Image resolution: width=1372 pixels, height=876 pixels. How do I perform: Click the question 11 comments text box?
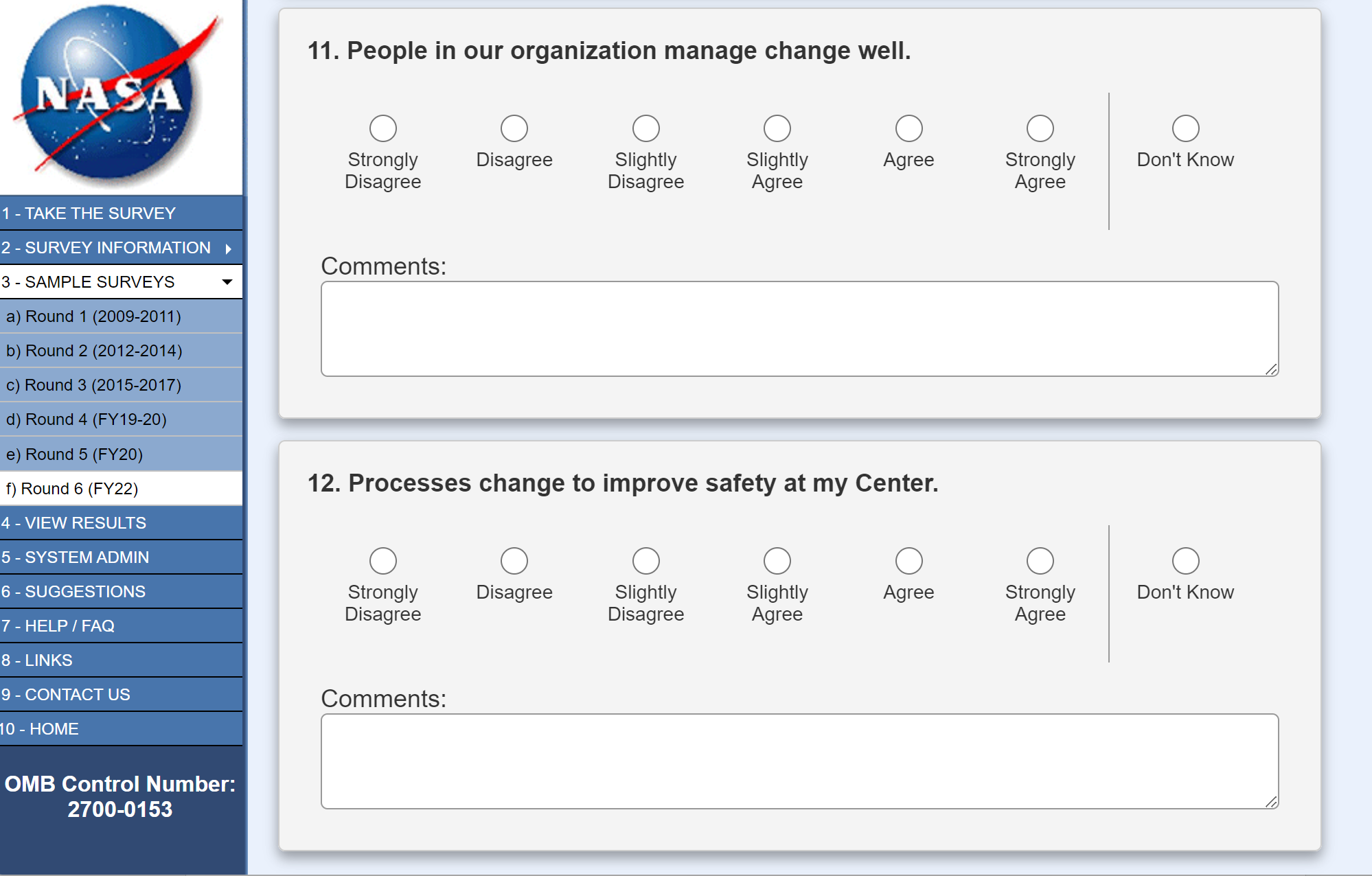pyautogui.click(x=799, y=329)
